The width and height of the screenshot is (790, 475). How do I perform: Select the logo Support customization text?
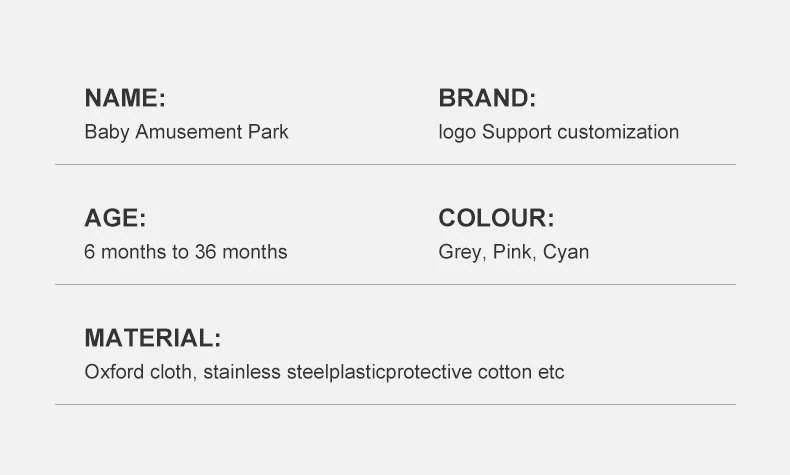(x=559, y=132)
